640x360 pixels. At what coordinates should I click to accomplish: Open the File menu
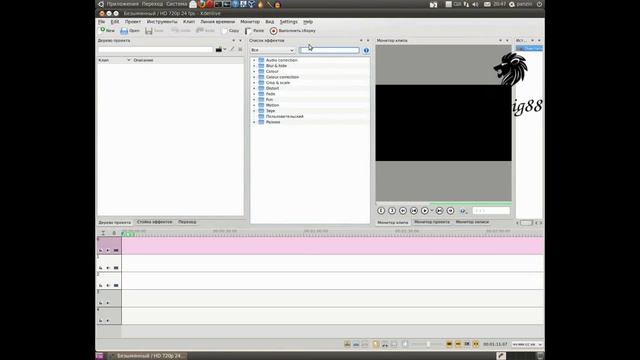tap(102, 22)
